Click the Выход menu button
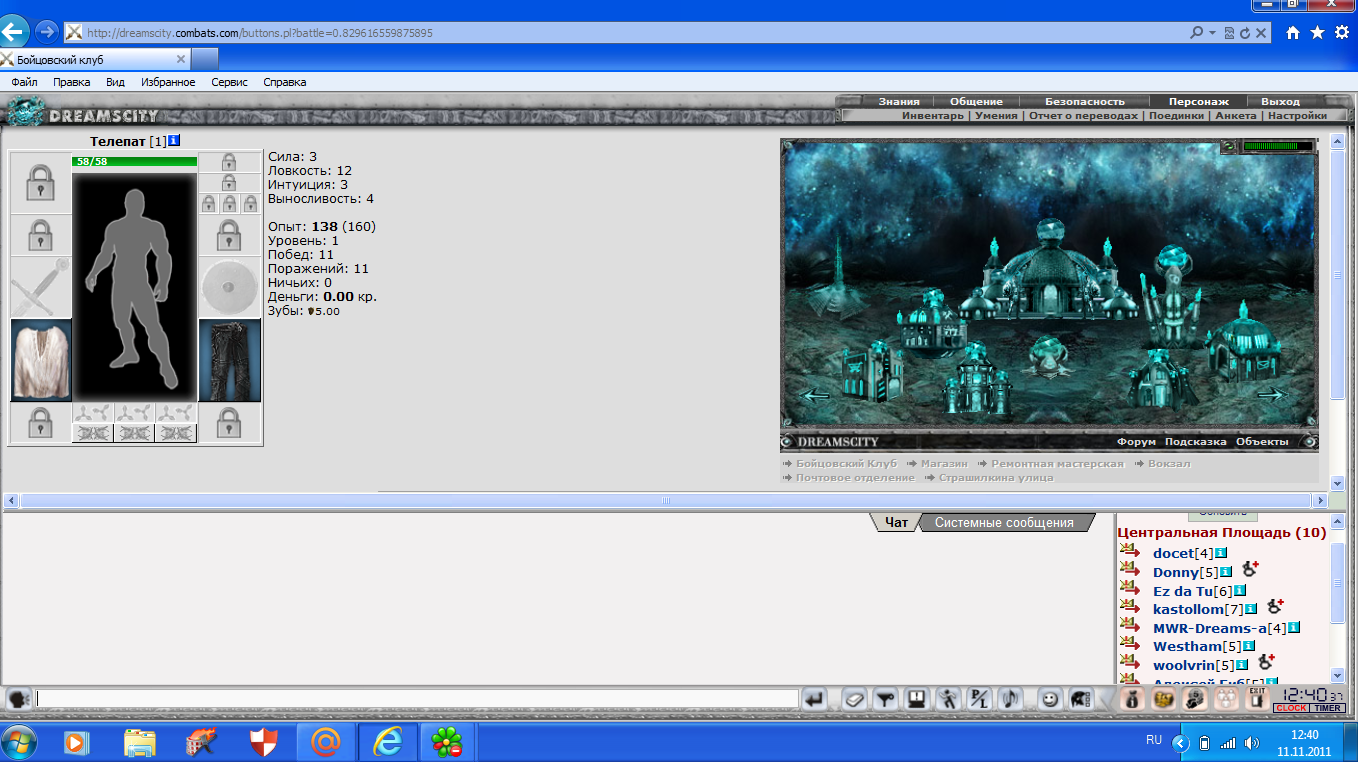Image resolution: width=1366 pixels, height=768 pixels. 1280,101
